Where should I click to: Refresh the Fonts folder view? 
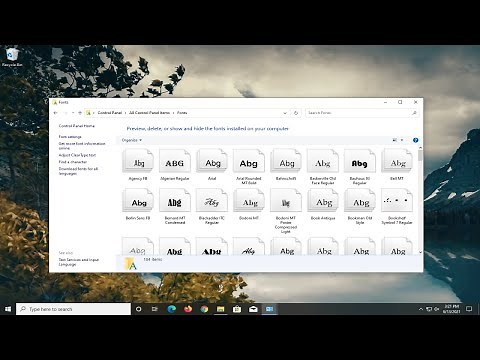(x=296, y=113)
